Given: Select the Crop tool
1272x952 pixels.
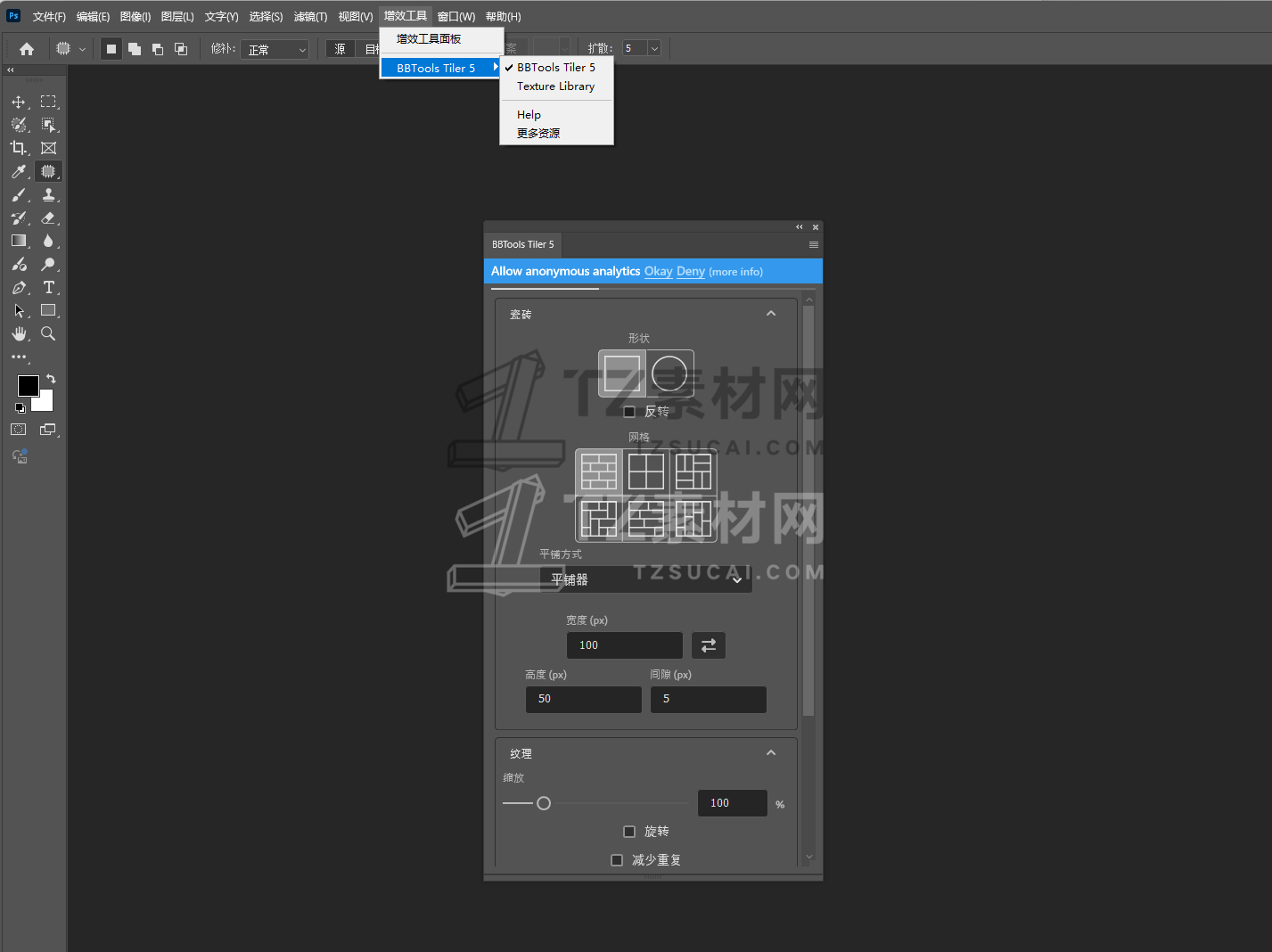Looking at the screenshot, I should [19, 148].
